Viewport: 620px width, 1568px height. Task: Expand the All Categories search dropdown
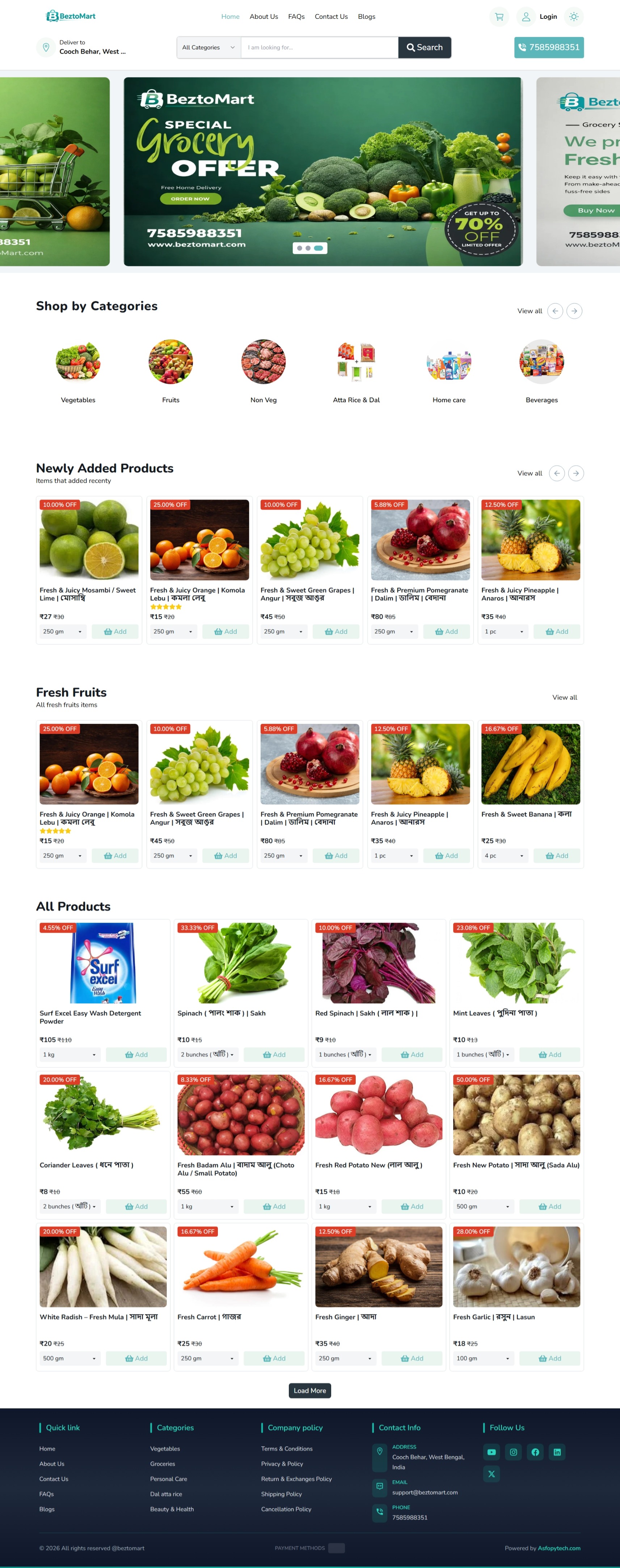(x=208, y=47)
